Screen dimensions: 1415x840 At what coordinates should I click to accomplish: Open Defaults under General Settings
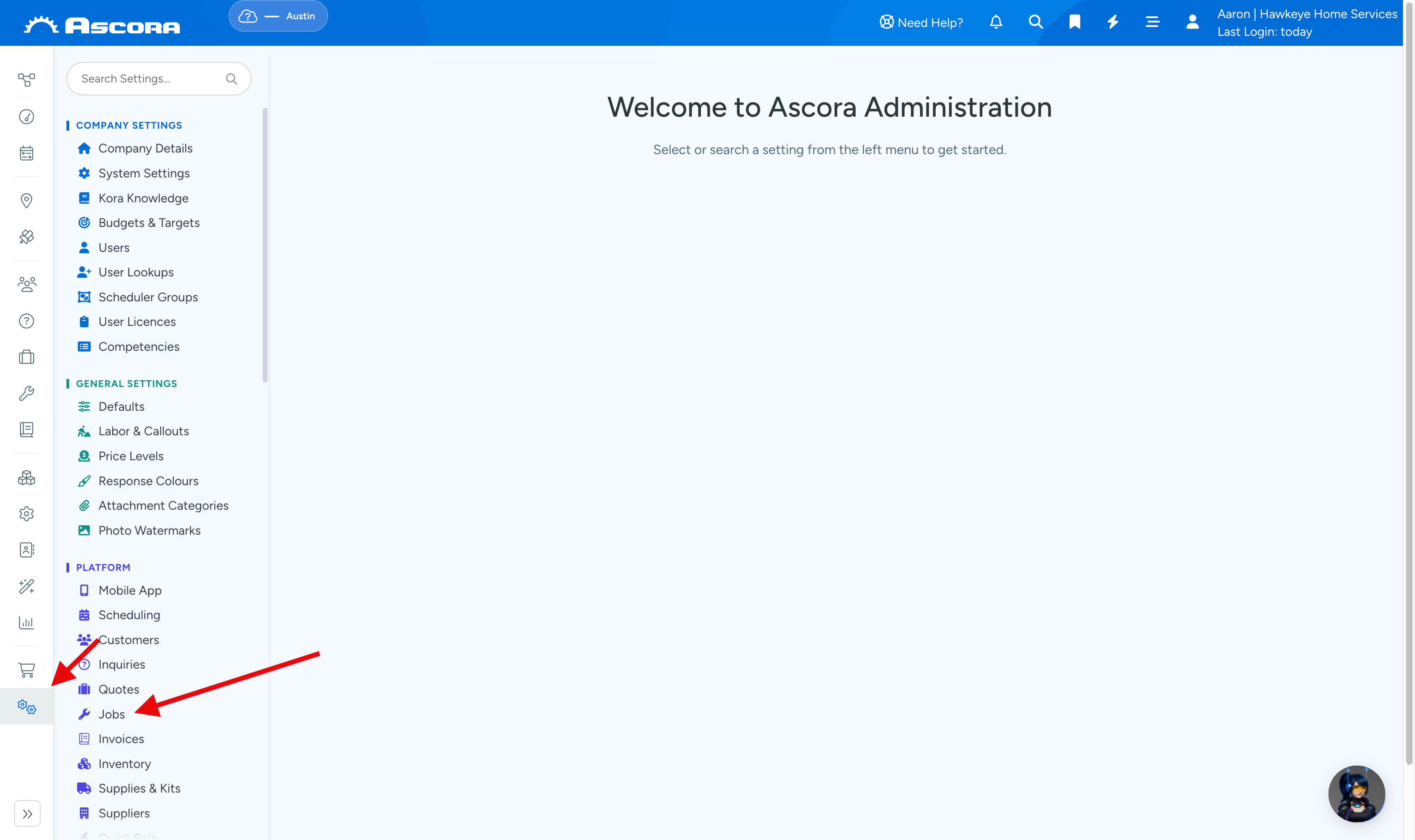coord(121,406)
